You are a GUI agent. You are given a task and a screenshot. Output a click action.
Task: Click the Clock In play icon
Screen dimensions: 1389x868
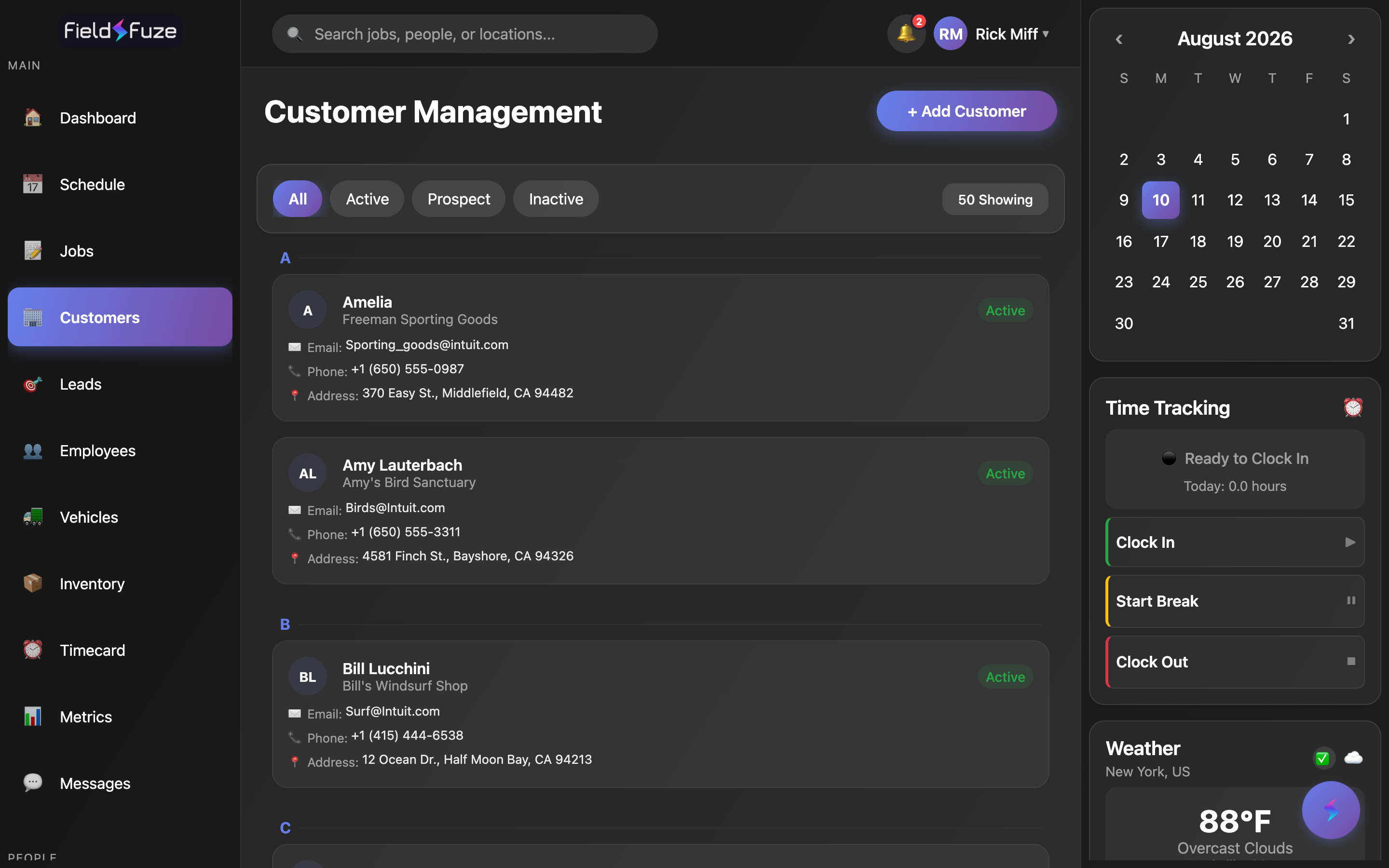[1350, 542]
